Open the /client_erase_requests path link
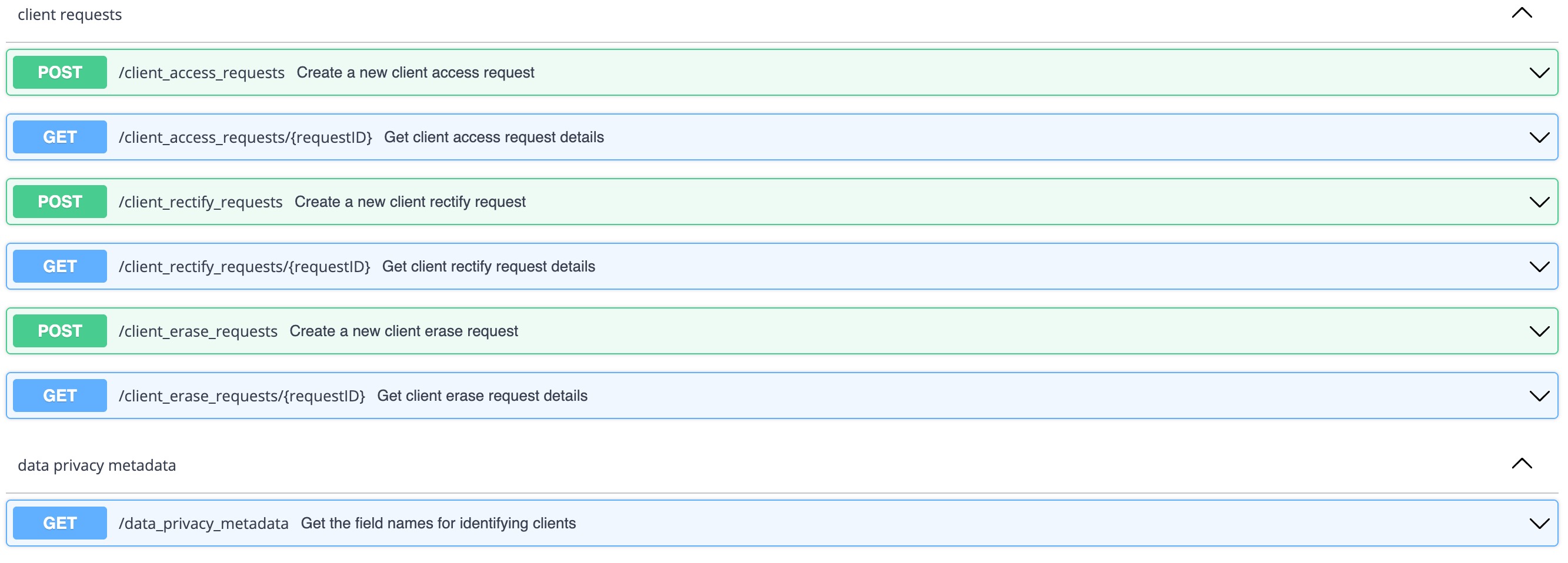The image size is (1568, 563). 198,331
